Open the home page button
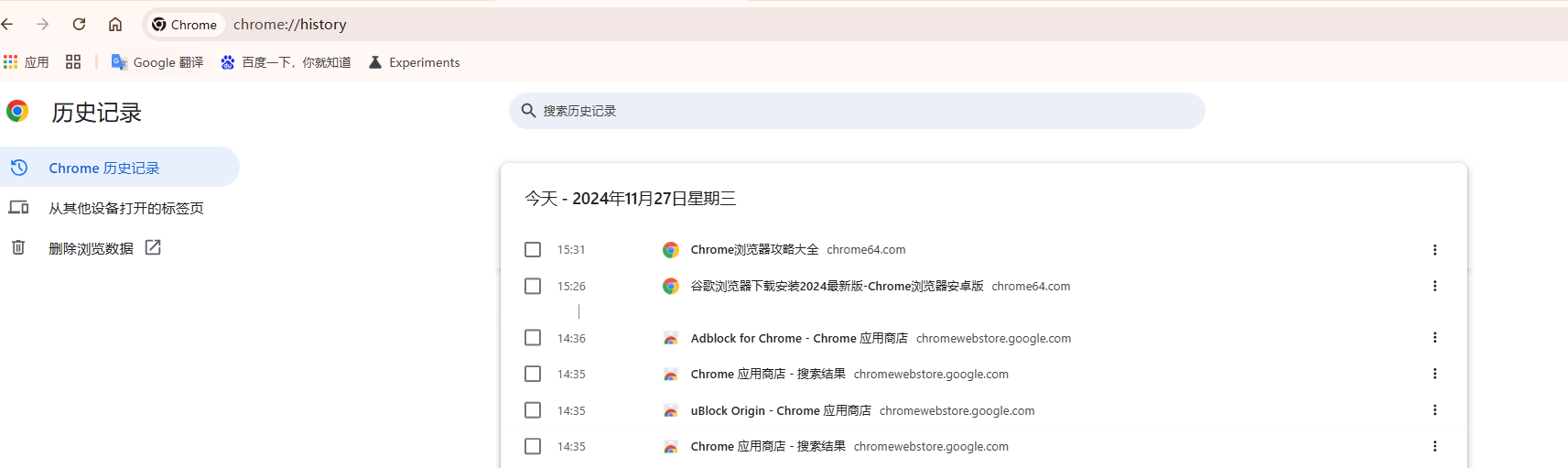This screenshot has height=468, width=1568. (x=115, y=25)
